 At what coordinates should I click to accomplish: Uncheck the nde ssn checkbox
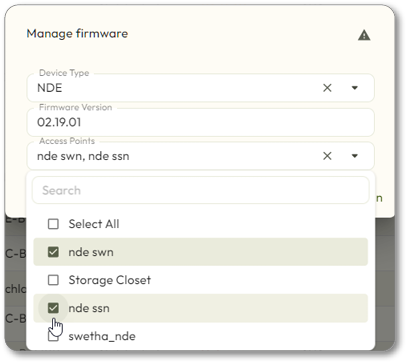[x=53, y=308]
